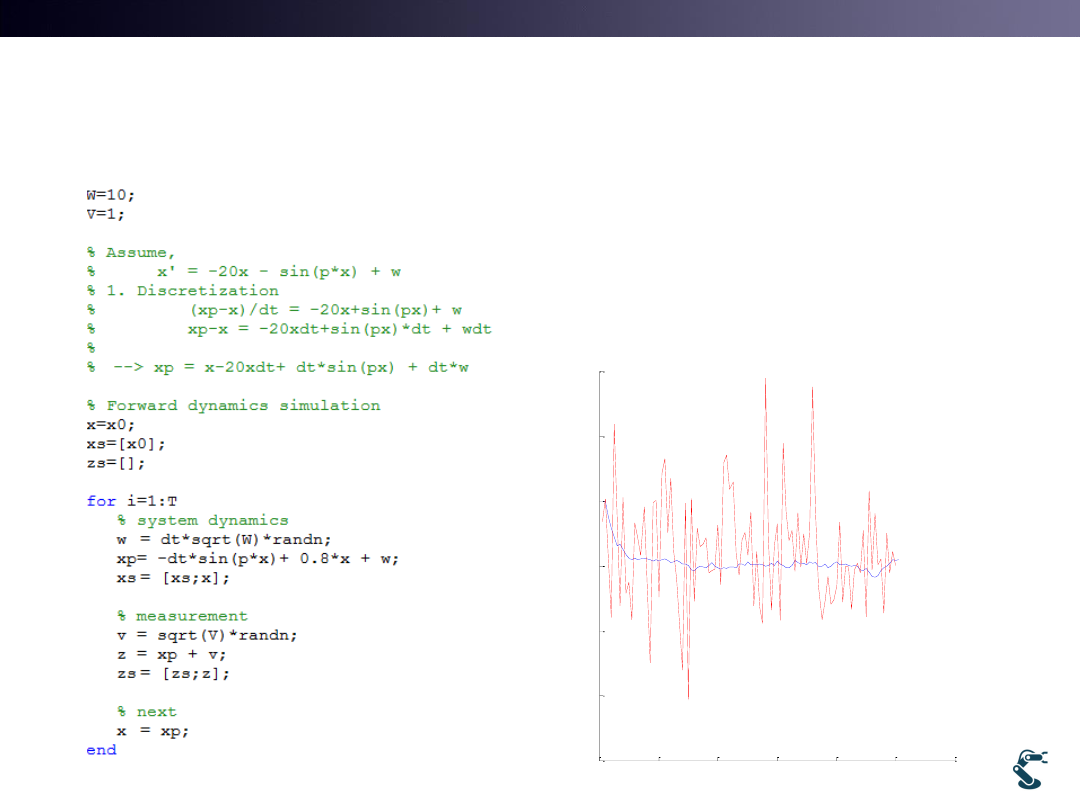Click the 'end' keyword in the code

coord(101,750)
